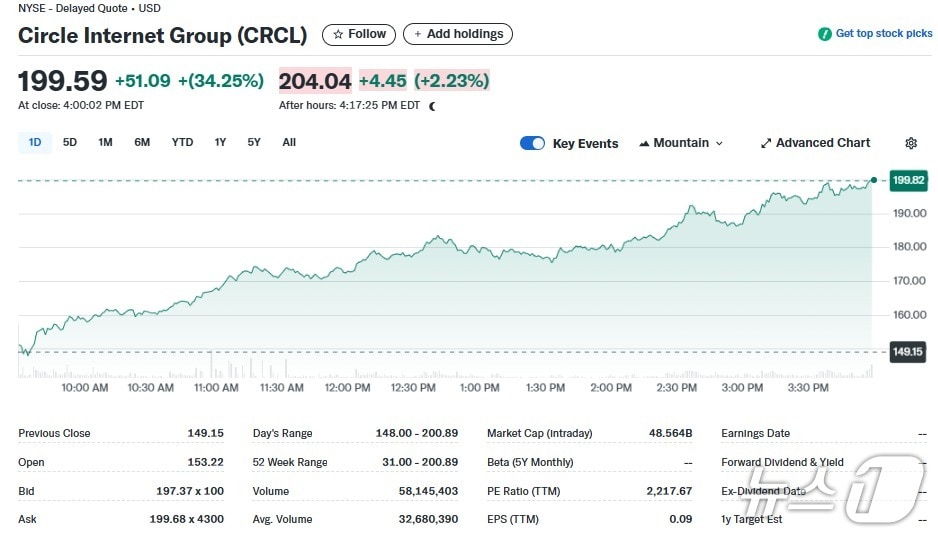Image resolution: width=938 pixels, height=537 pixels.
Task: Click the 199.82 current price marker
Action: pyautogui.click(x=908, y=180)
